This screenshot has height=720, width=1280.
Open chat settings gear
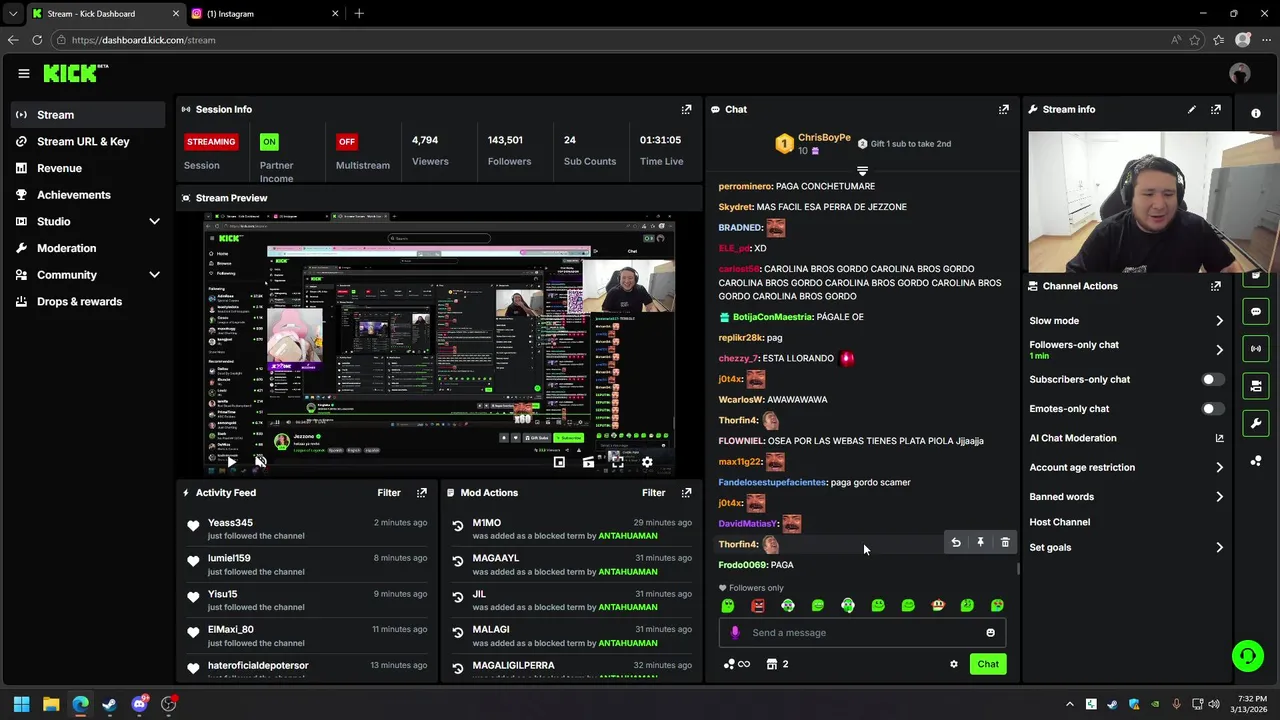[953, 664]
